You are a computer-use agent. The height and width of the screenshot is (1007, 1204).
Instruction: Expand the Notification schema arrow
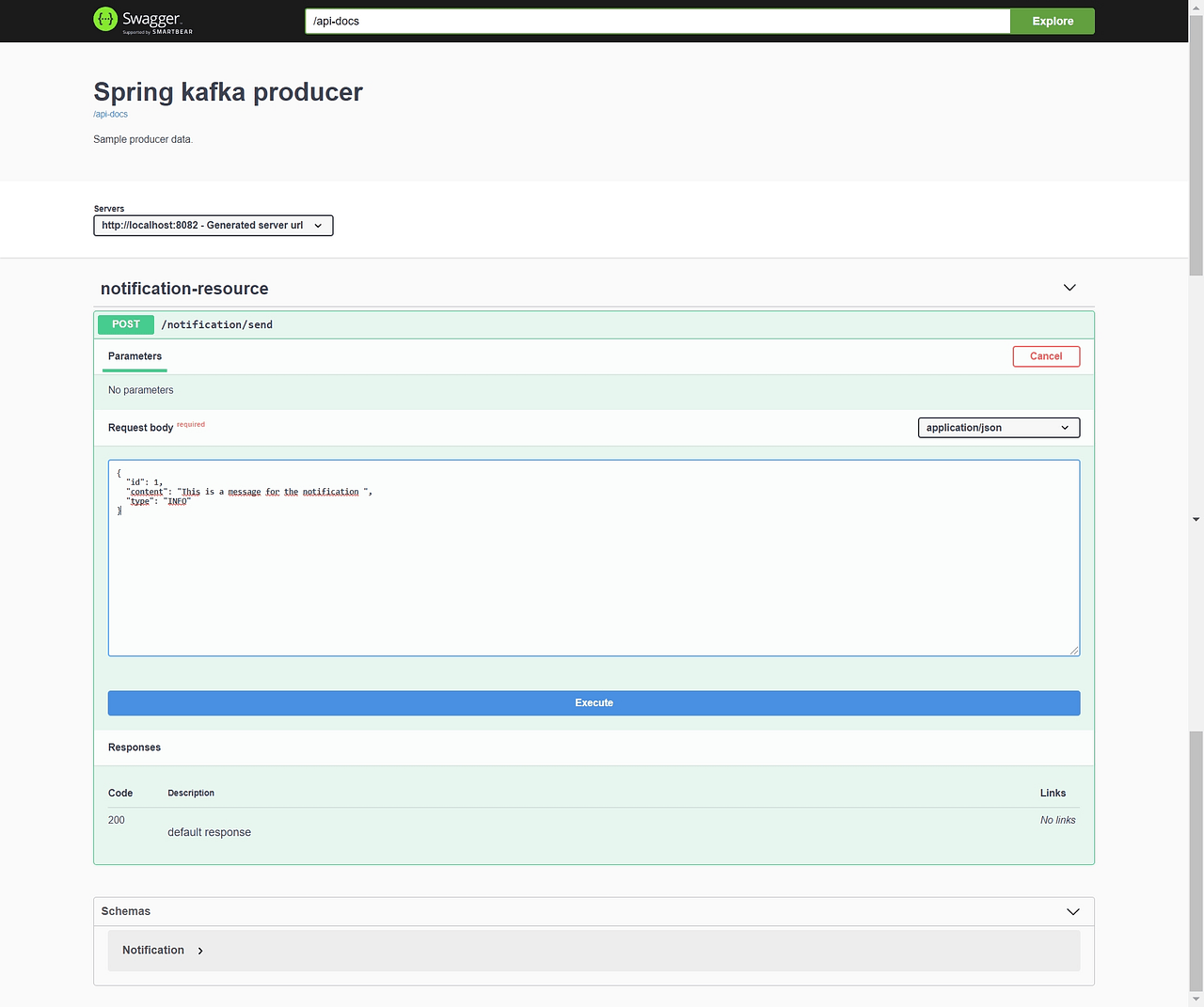pyautogui.click(x=200, y=951)
